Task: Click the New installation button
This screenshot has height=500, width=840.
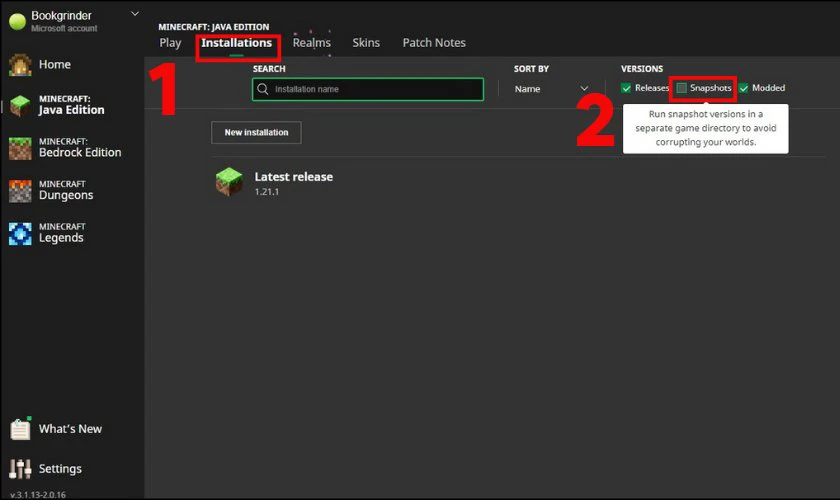Action: (256, 132)
